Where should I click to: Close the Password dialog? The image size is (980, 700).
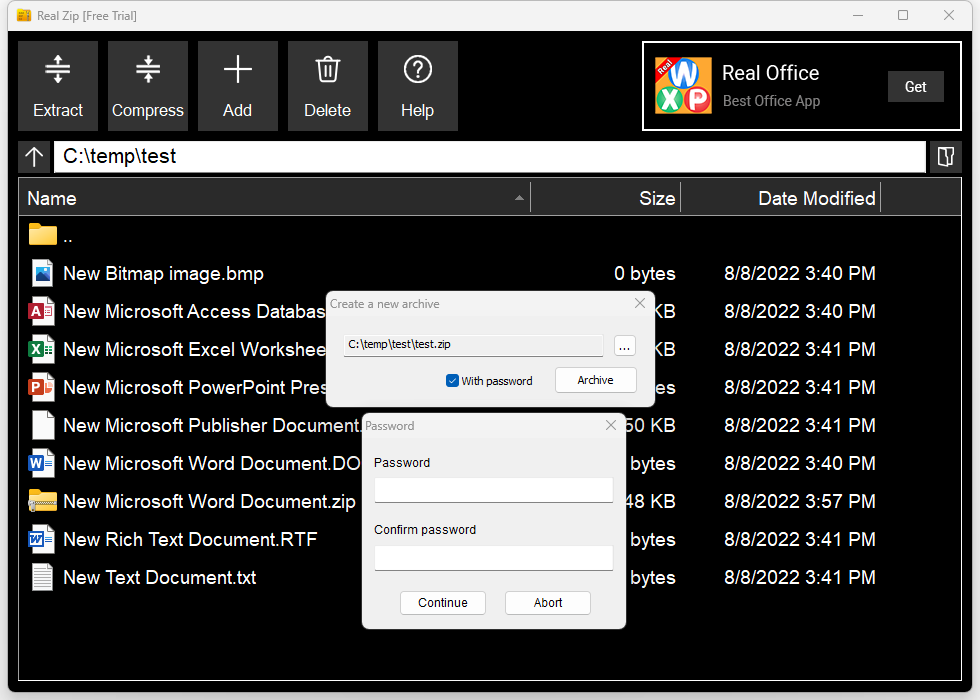point(611,426)
